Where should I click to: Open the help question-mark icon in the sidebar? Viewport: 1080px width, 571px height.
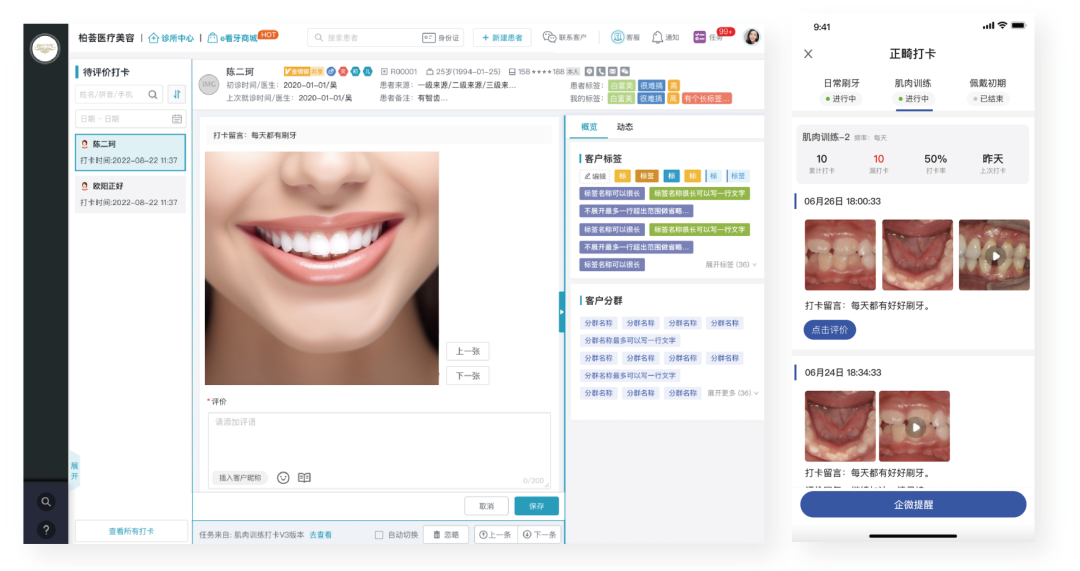coord(45,530)
